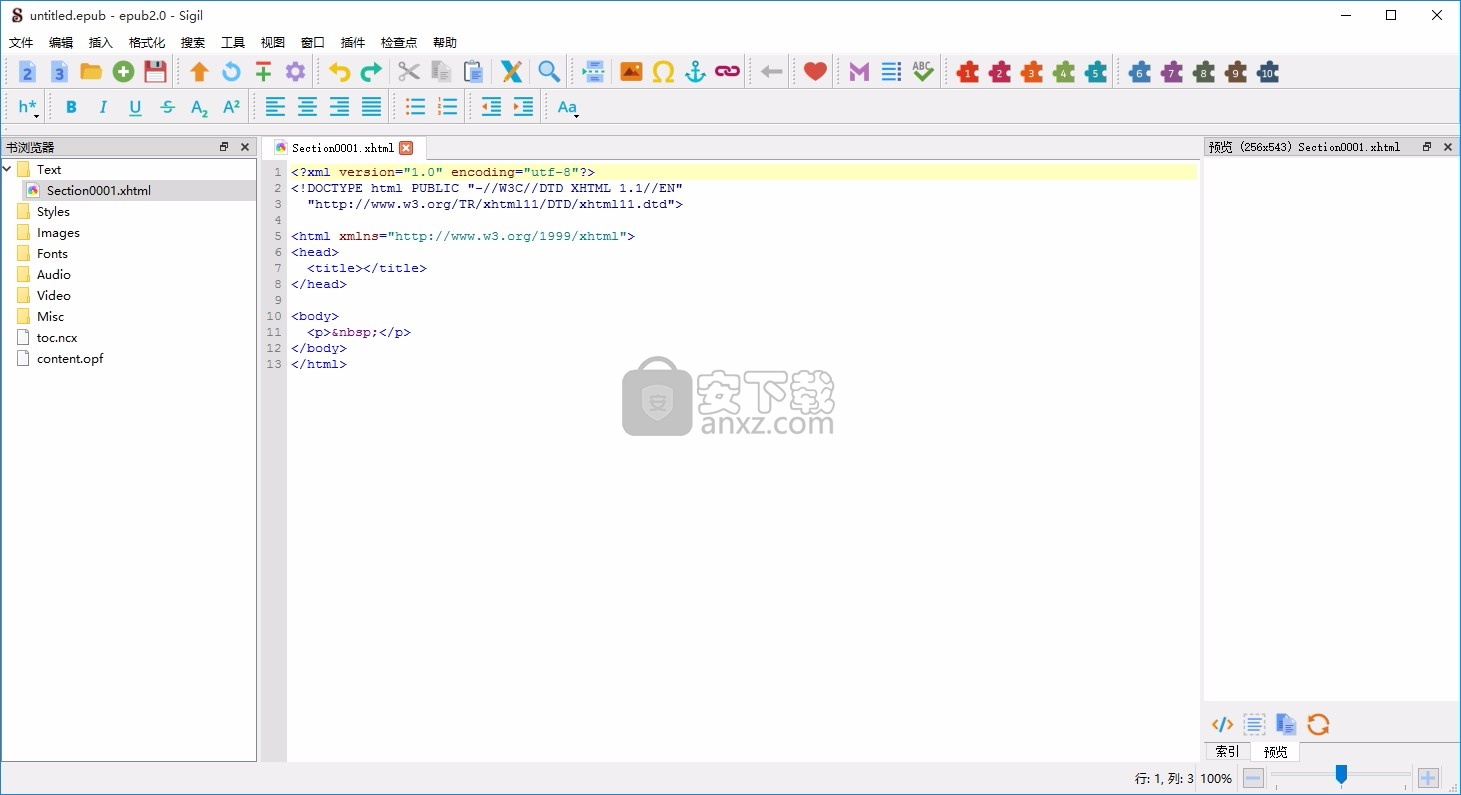Select the Styles folder
This screenshot has width=1461, height=795.
pyautogui.click(x=53, y=211)
